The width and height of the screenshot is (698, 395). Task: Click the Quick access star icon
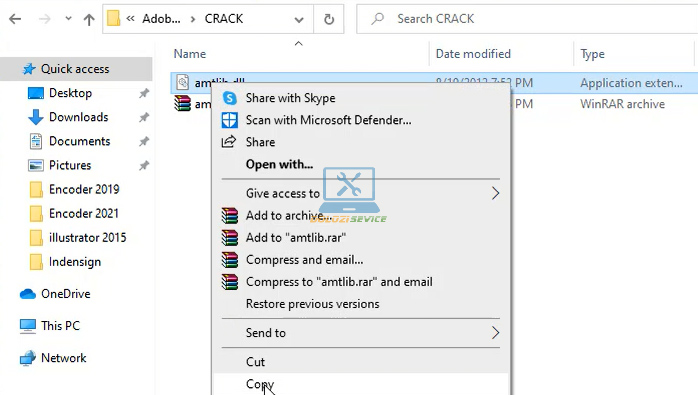29,69
